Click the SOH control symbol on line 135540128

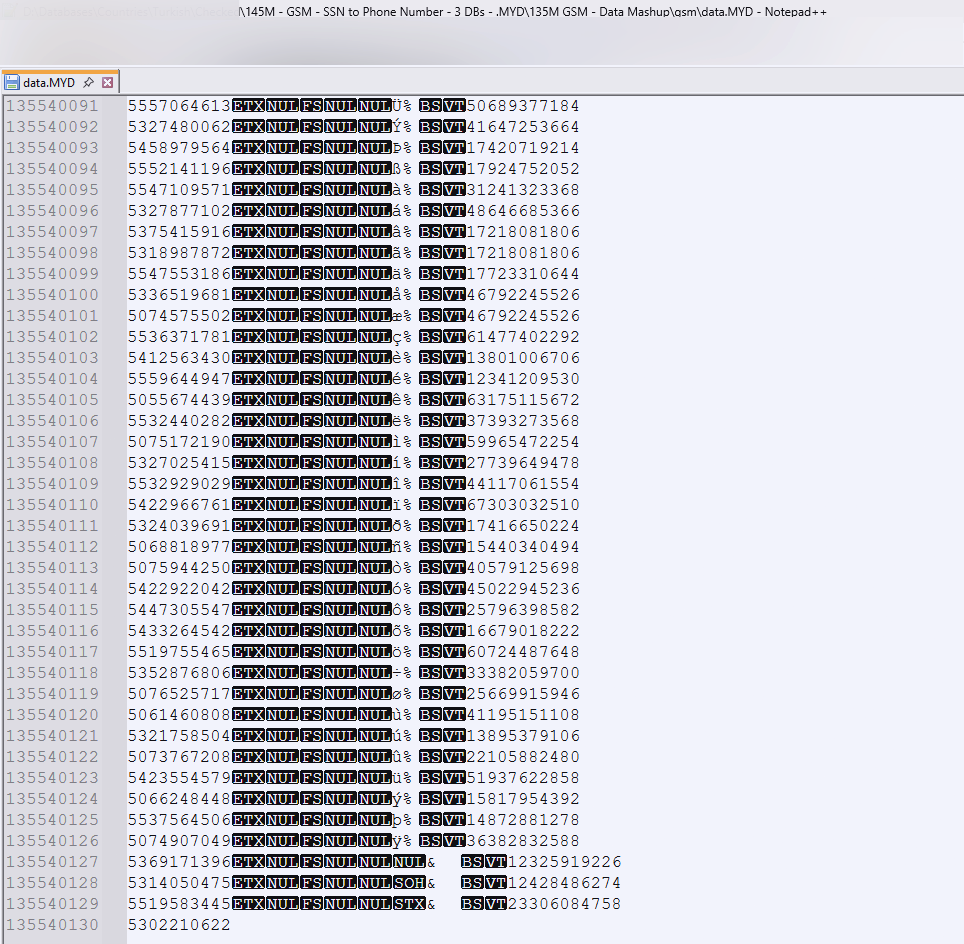point(409,883)
